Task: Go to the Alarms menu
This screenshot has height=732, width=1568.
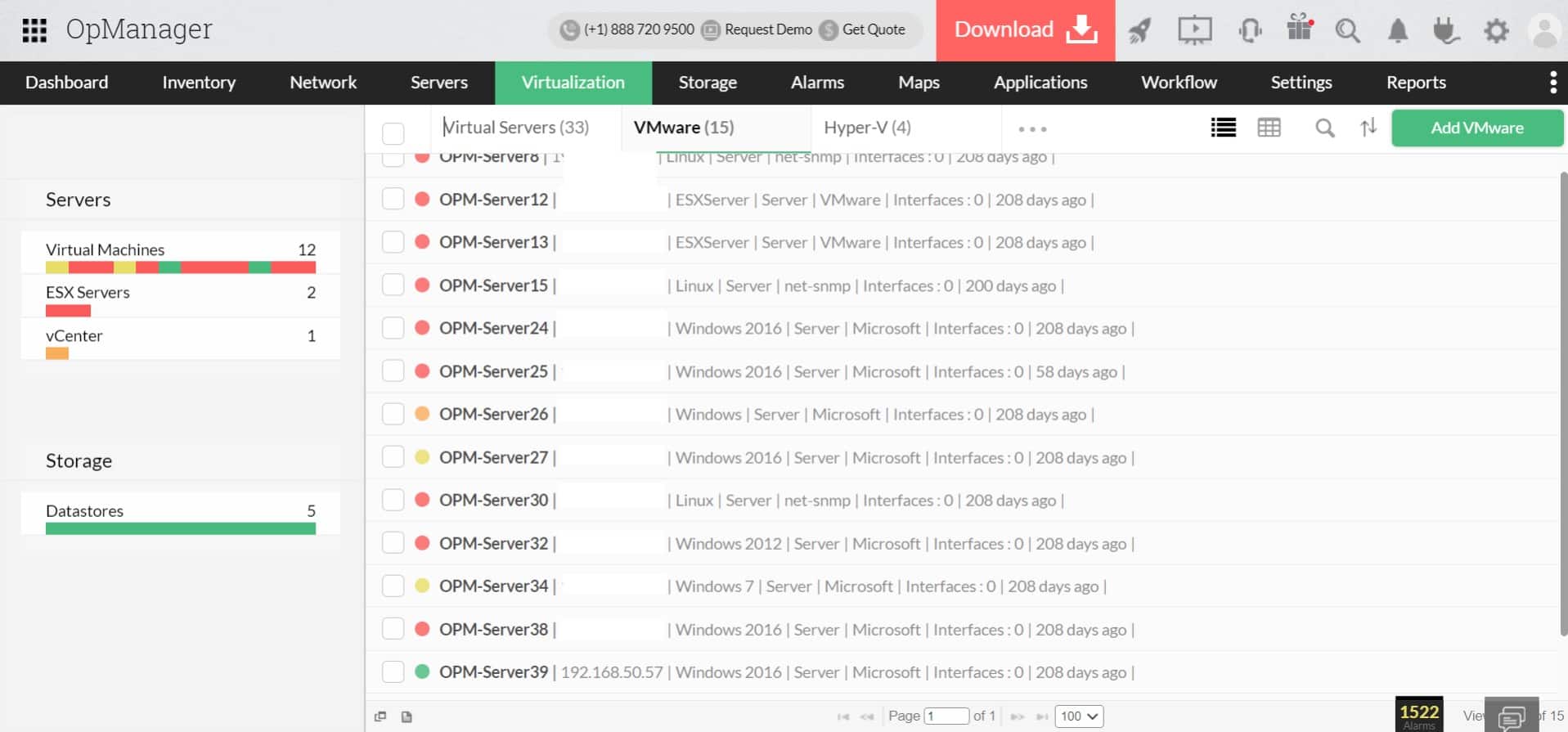Action: pos(817,83)
